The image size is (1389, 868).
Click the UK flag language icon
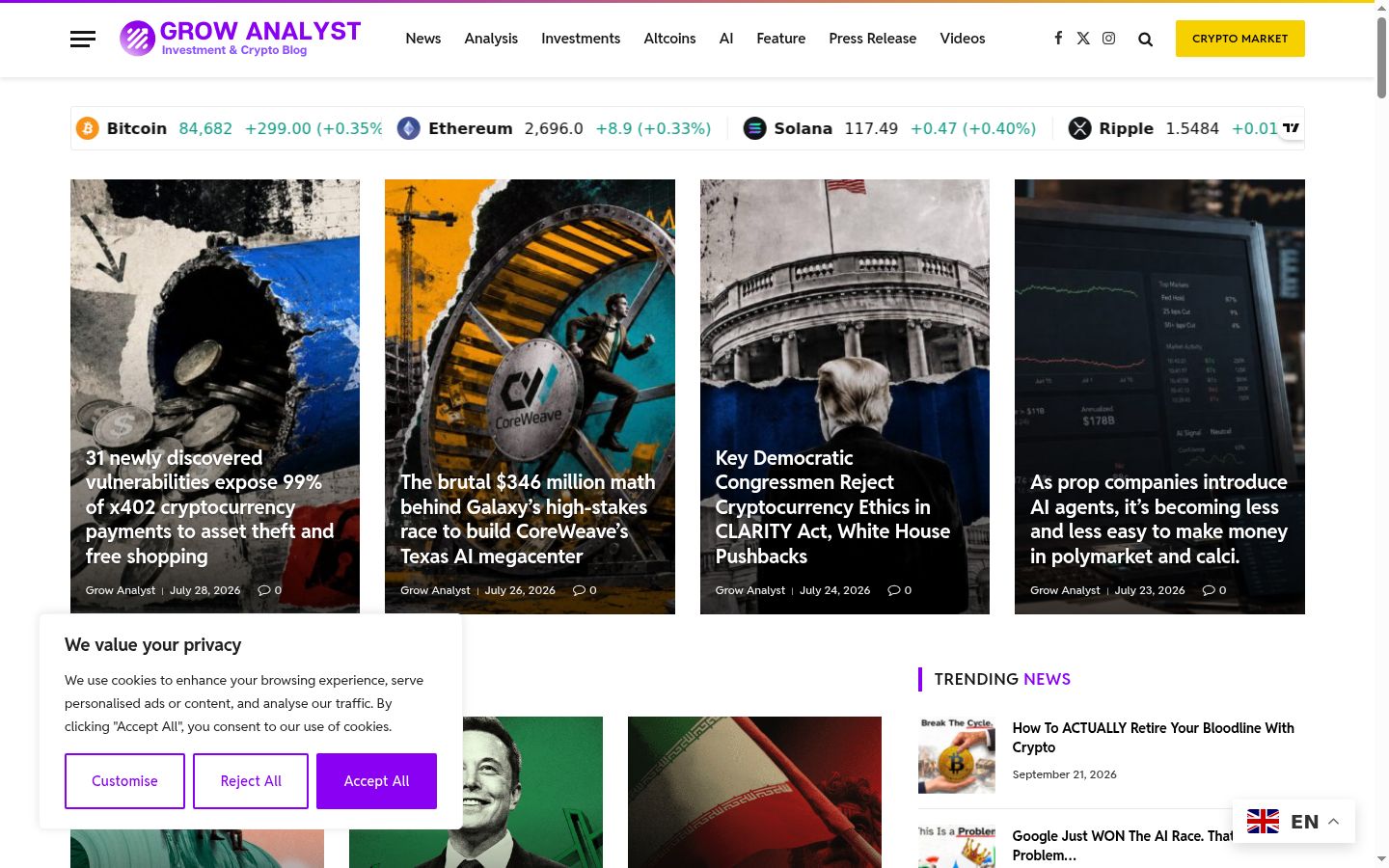[x=1263, y=822]
